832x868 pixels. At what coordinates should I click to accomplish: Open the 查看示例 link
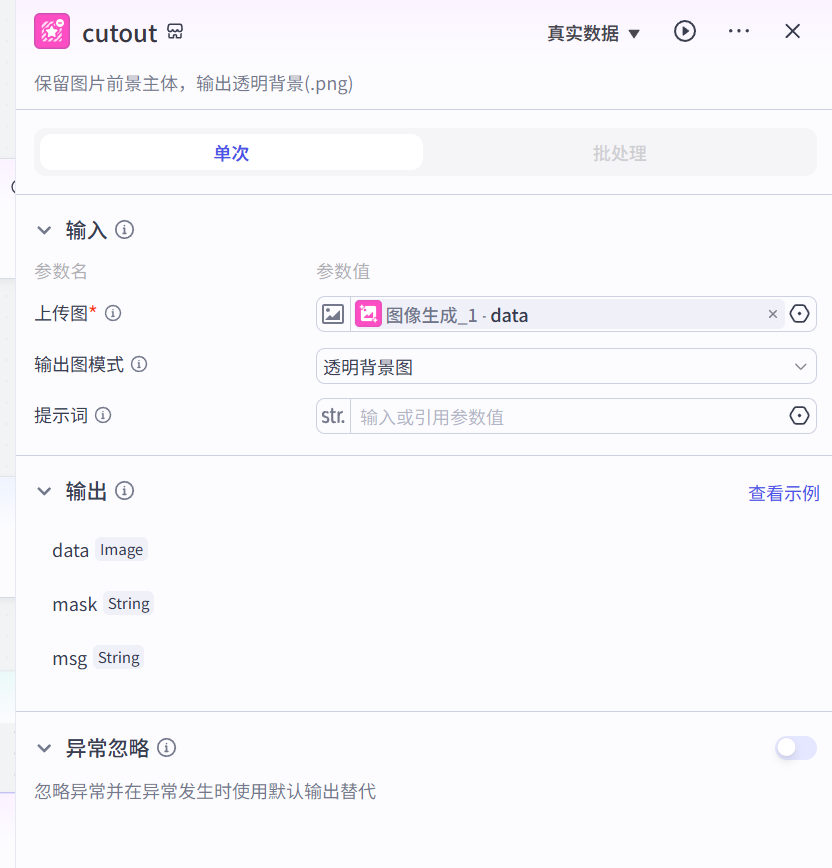point(783,492)
